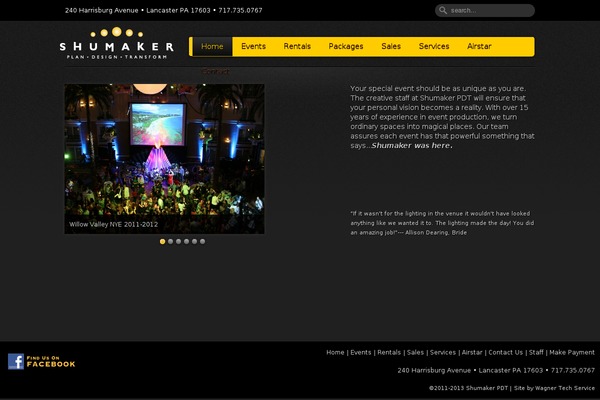Open Services in the yellow navbar
Image resolution: width=600 pixels, height=400 pixels.
(434, 46)
